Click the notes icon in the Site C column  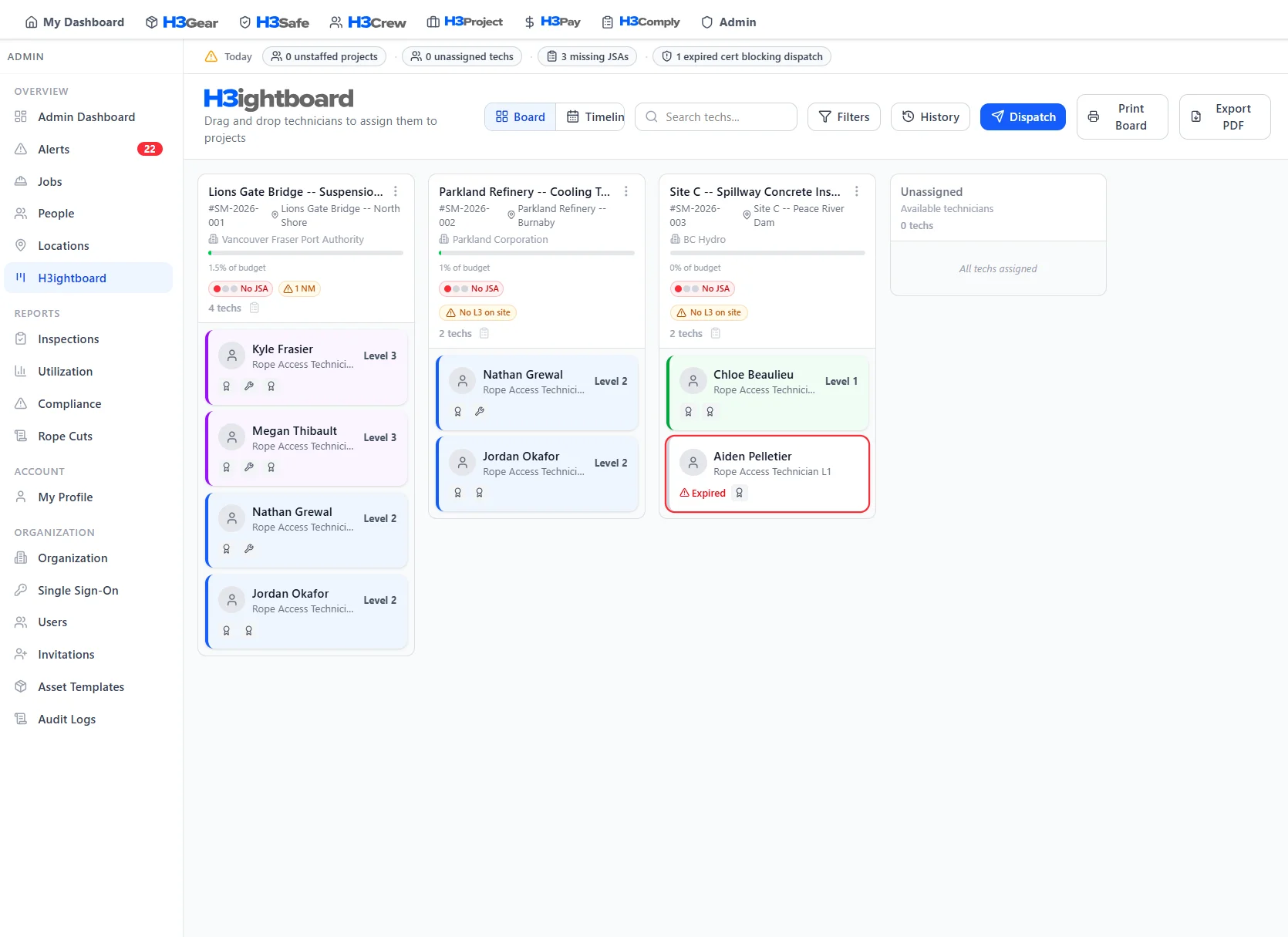click(716, 333)
